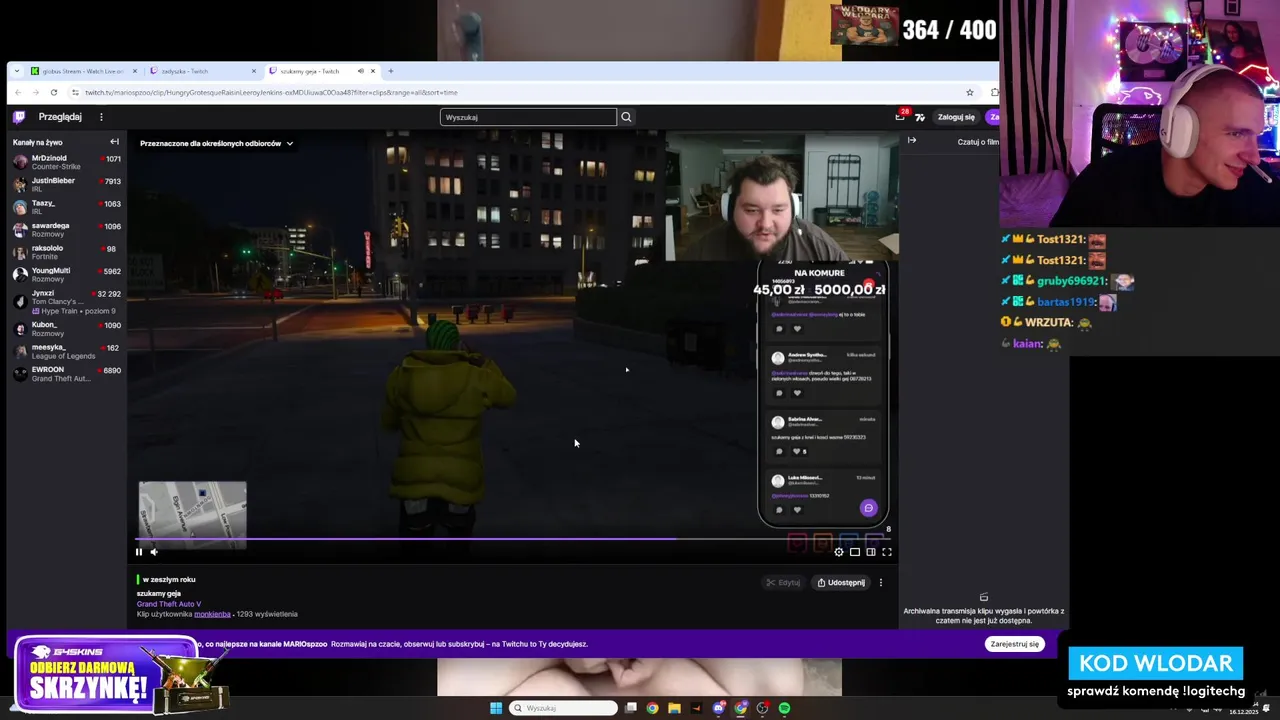Open the bits/turbo icon next to notifications
Image resolution: width=1280 pixels, height=720 pixels.
[x=920, y=117]
